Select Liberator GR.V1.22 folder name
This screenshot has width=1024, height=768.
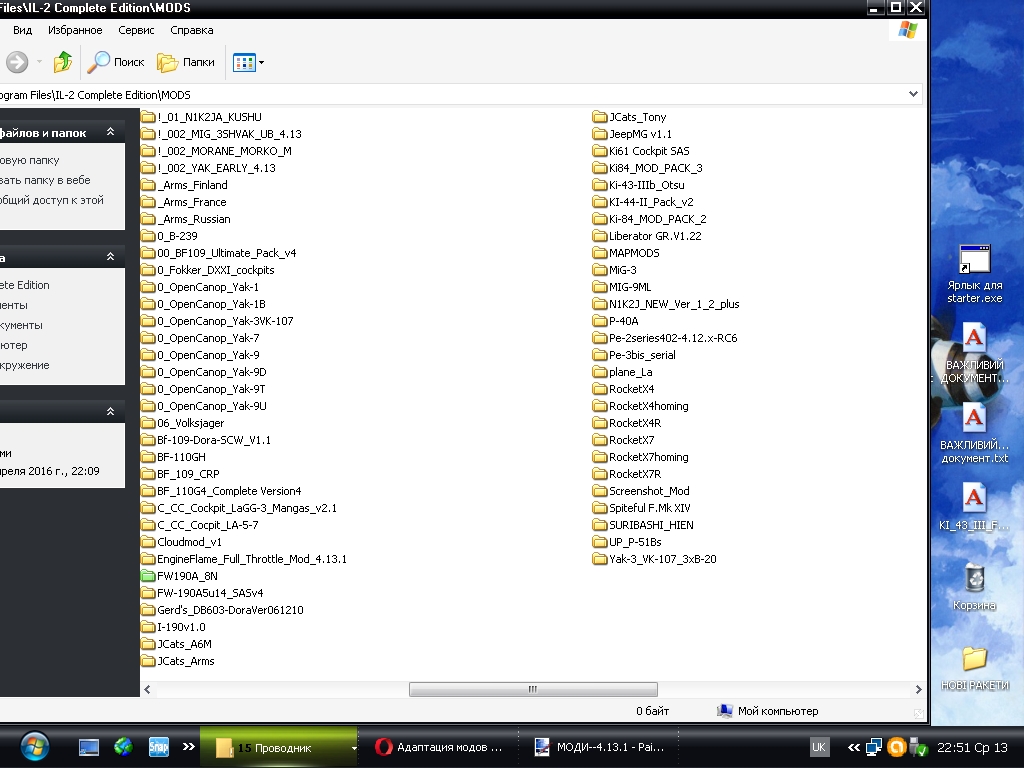[x=655, y=236]
